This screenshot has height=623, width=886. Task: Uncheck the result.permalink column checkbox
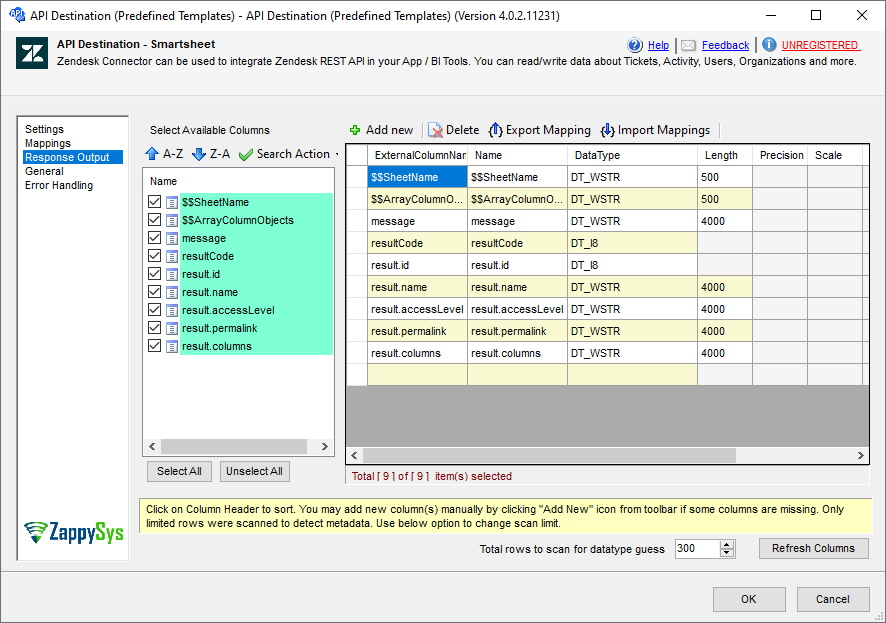coord(154,328)
